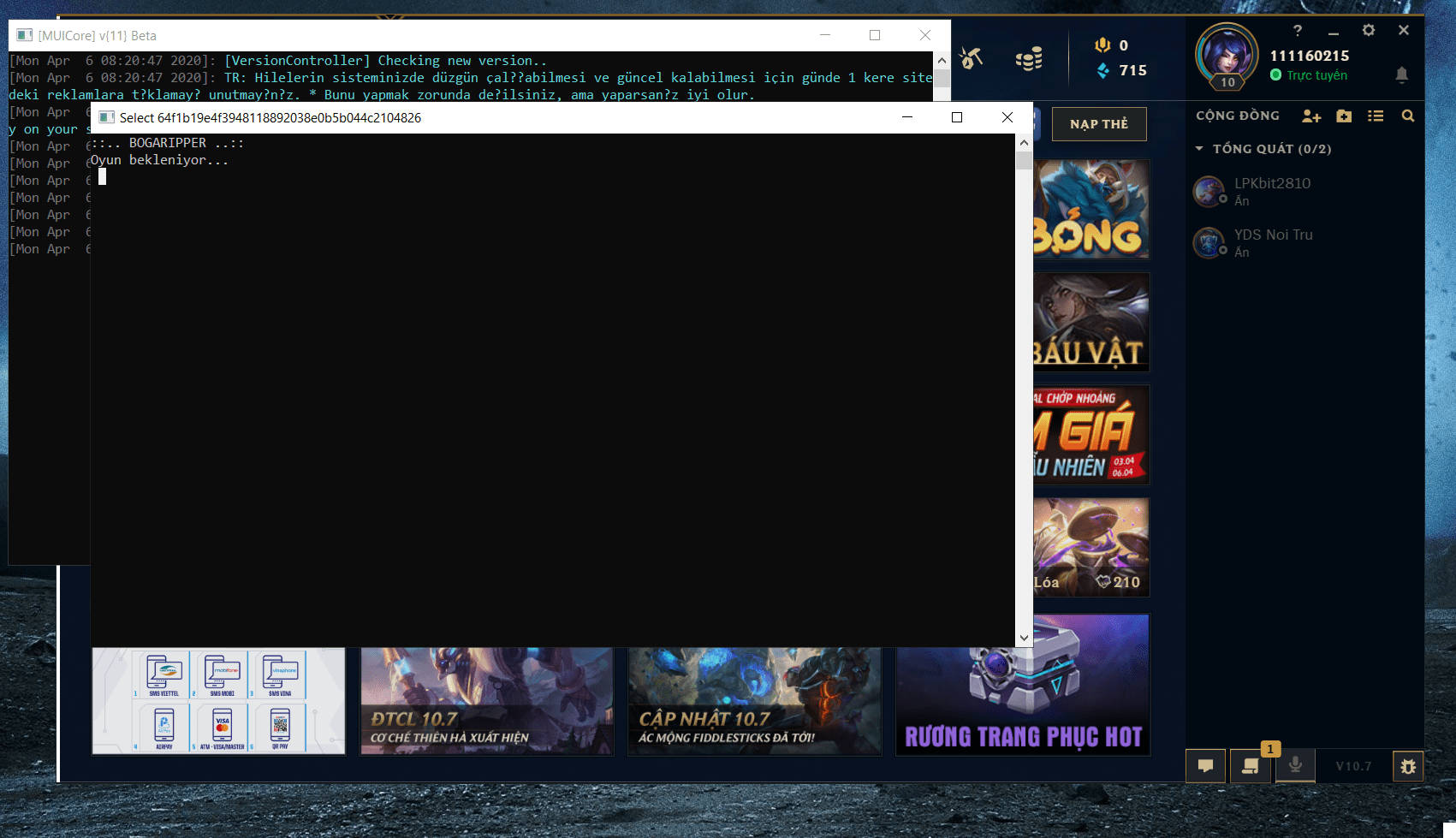Maximize the MUICore Beta console window
Viewport: 1456px width, 838px height.
click(x=875, y=35)
